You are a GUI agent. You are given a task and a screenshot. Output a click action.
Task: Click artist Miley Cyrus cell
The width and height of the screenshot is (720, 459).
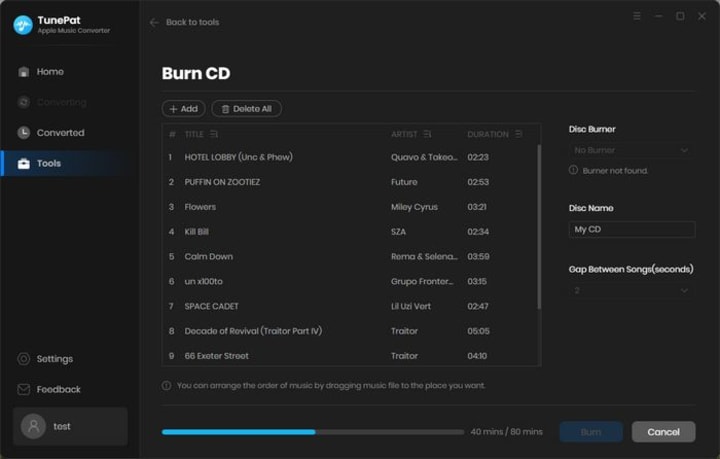(x=414, y=207)
